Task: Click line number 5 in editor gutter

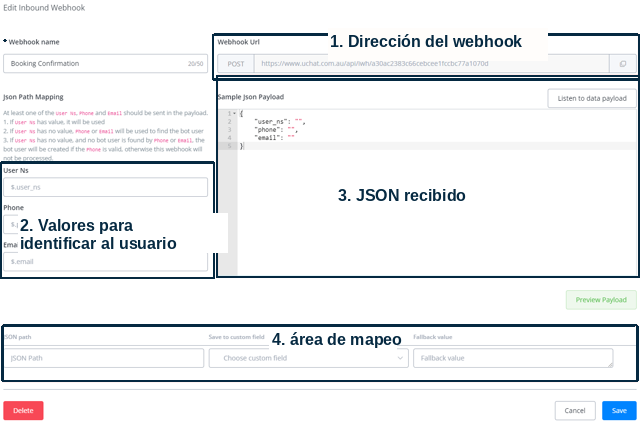Action: pyautogui.click(x=229, y=146)
